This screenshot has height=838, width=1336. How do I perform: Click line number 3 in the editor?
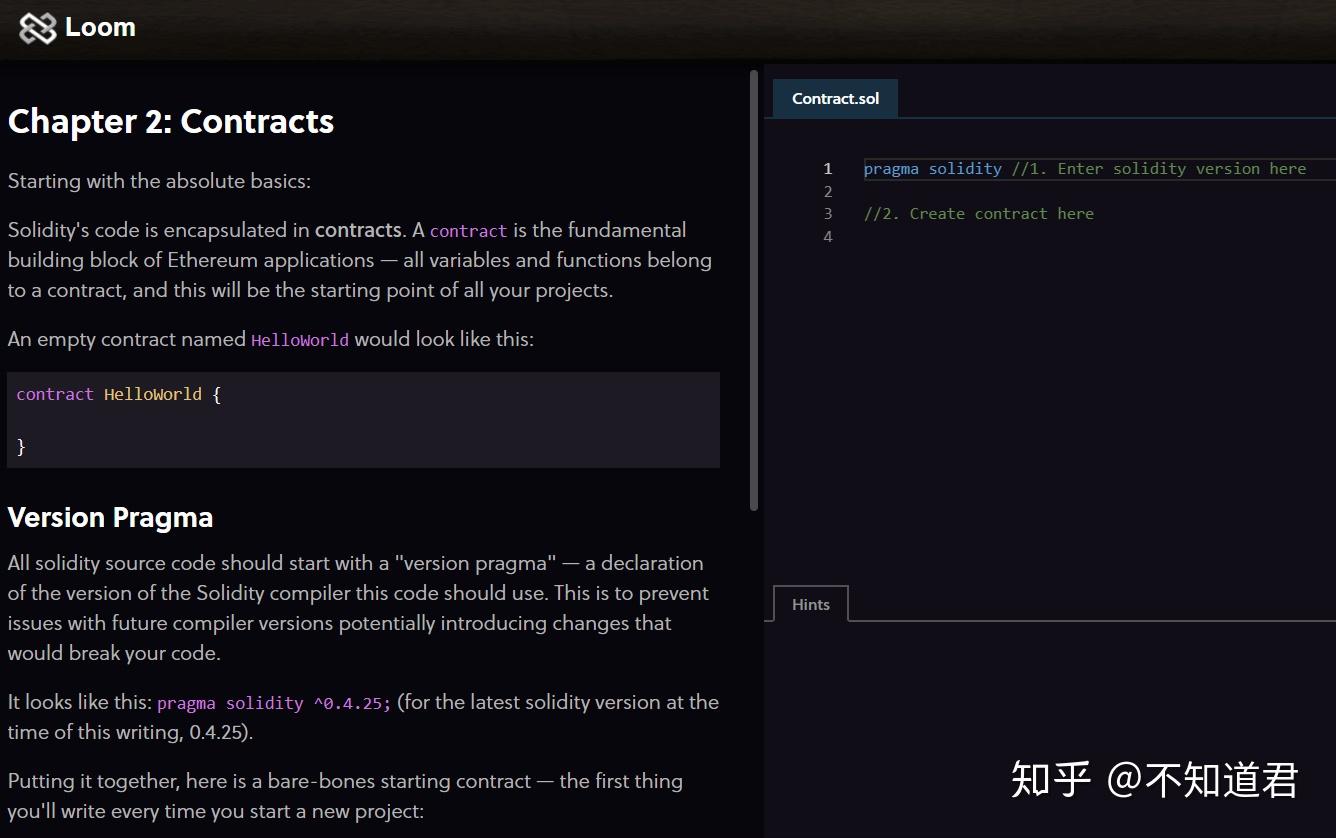pyautogui.click(x=827, y=213)
